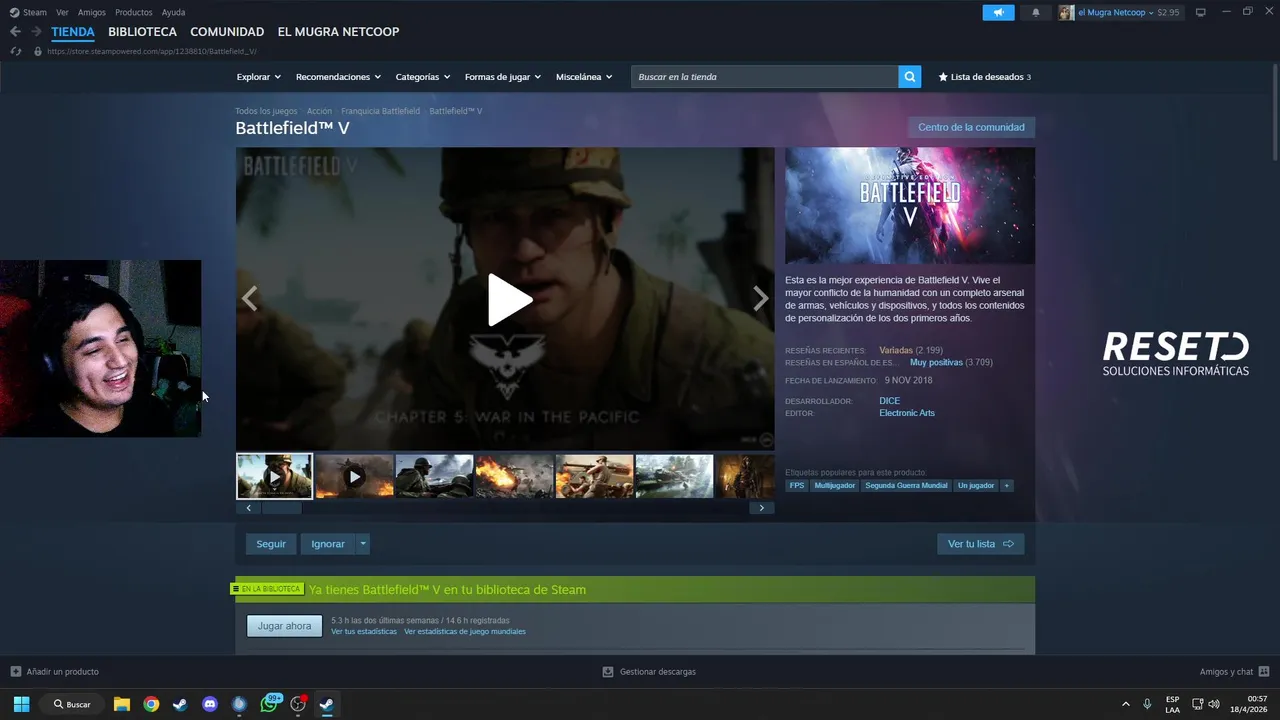The width and height of the screenshot is (1280, 720).
Task: Click the Ignorar button
Action: click(x=328, y=544)
